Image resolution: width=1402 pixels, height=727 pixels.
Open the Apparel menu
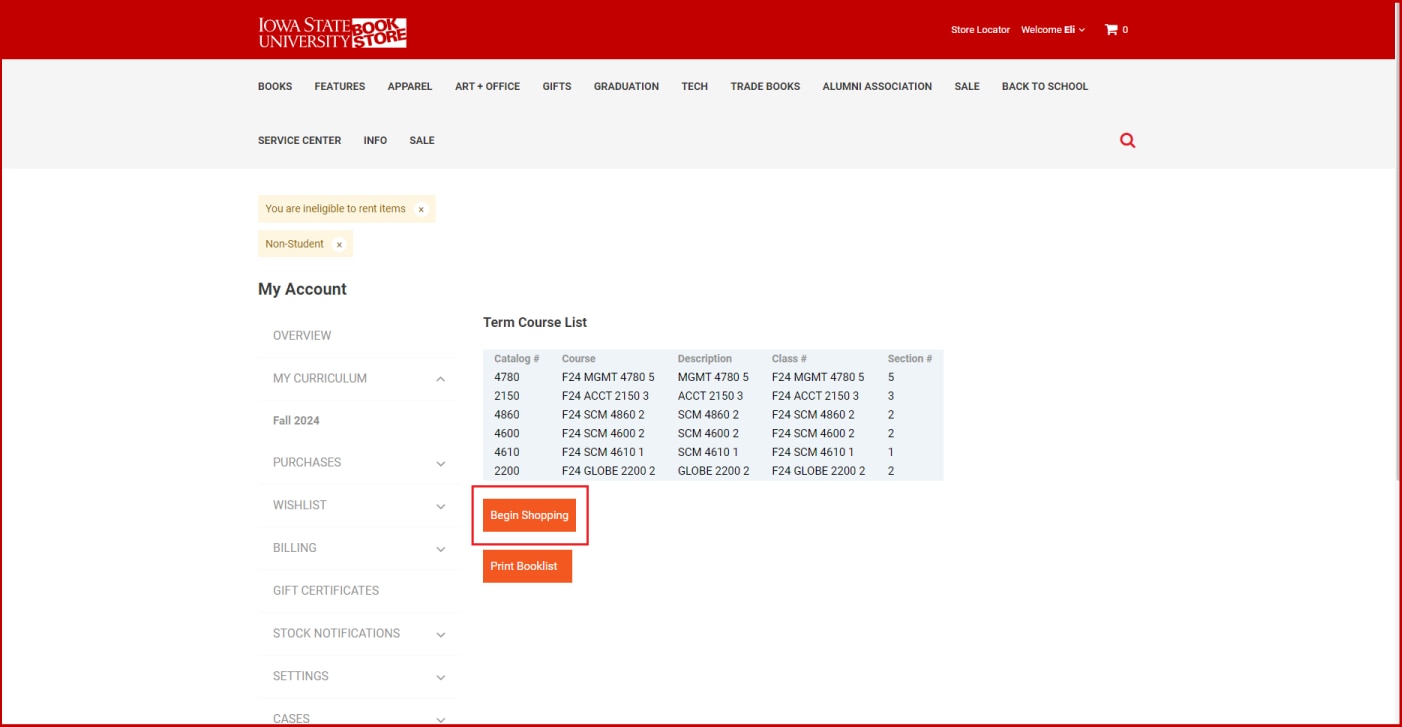point(410,86)
